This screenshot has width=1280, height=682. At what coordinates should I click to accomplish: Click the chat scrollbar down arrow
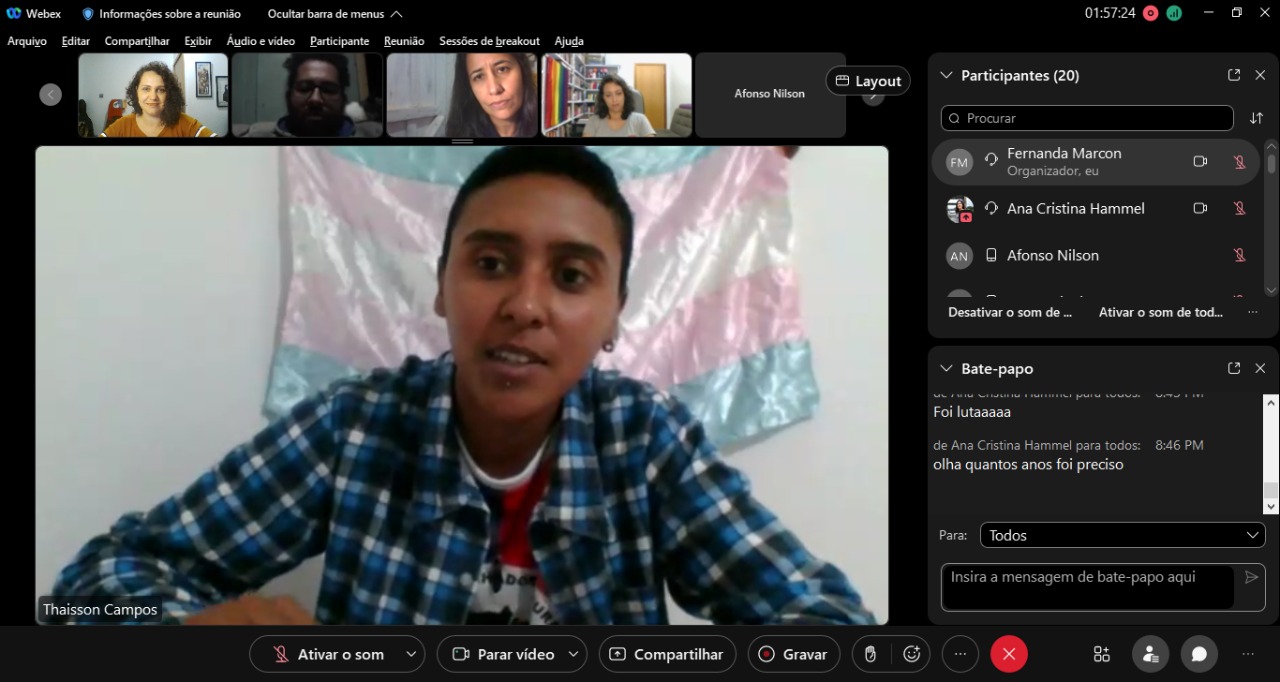(1271, 507)
